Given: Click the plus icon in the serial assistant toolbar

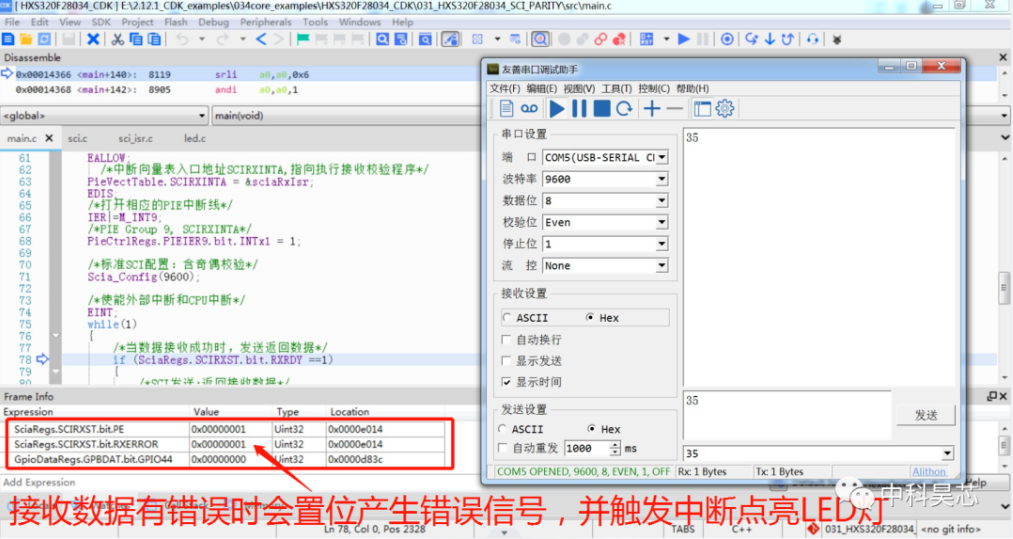Looking at the screenshot, I should [652, 109].
